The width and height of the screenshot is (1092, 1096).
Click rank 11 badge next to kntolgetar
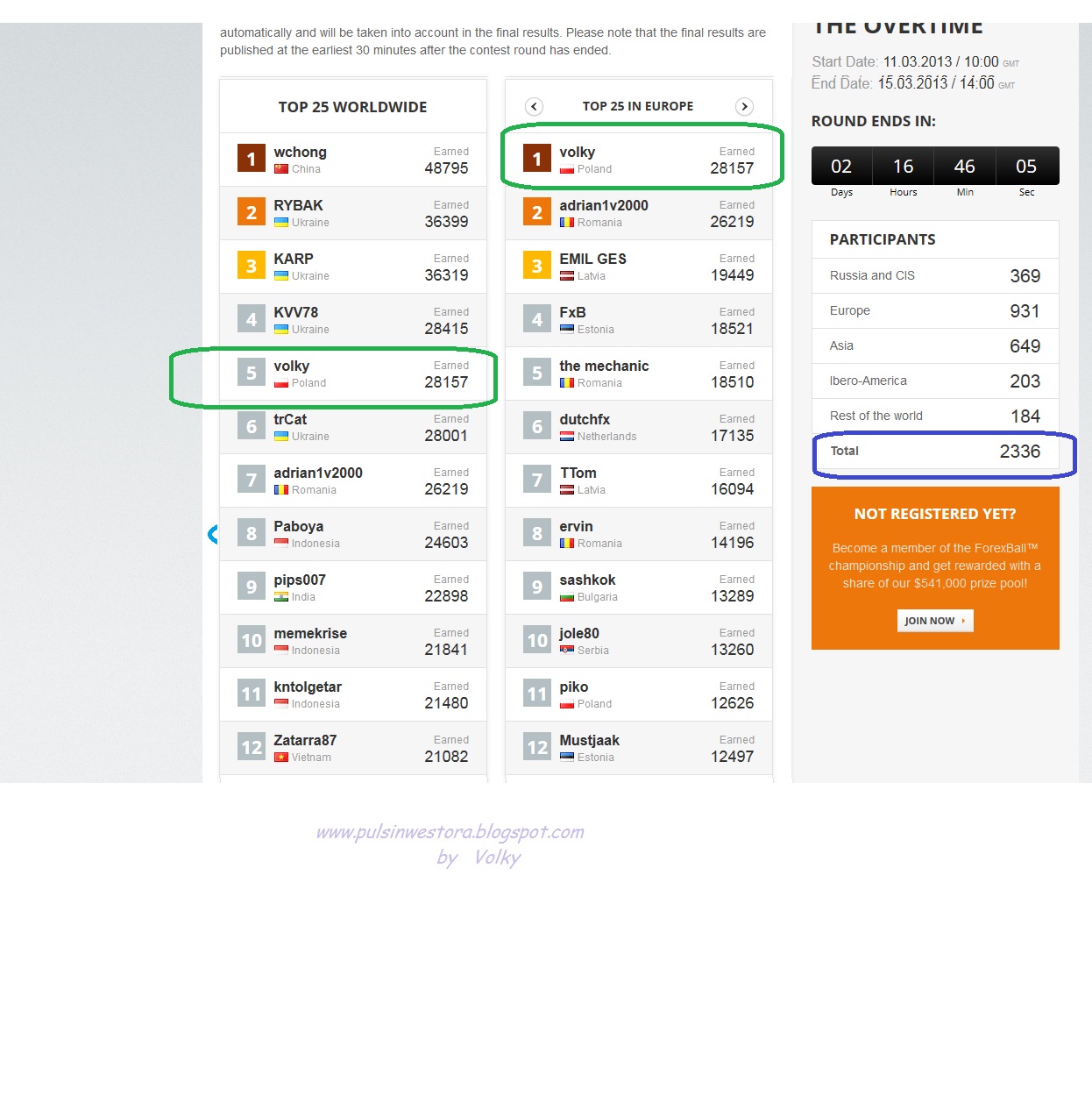pyautogui.click(x=252, y=694)
